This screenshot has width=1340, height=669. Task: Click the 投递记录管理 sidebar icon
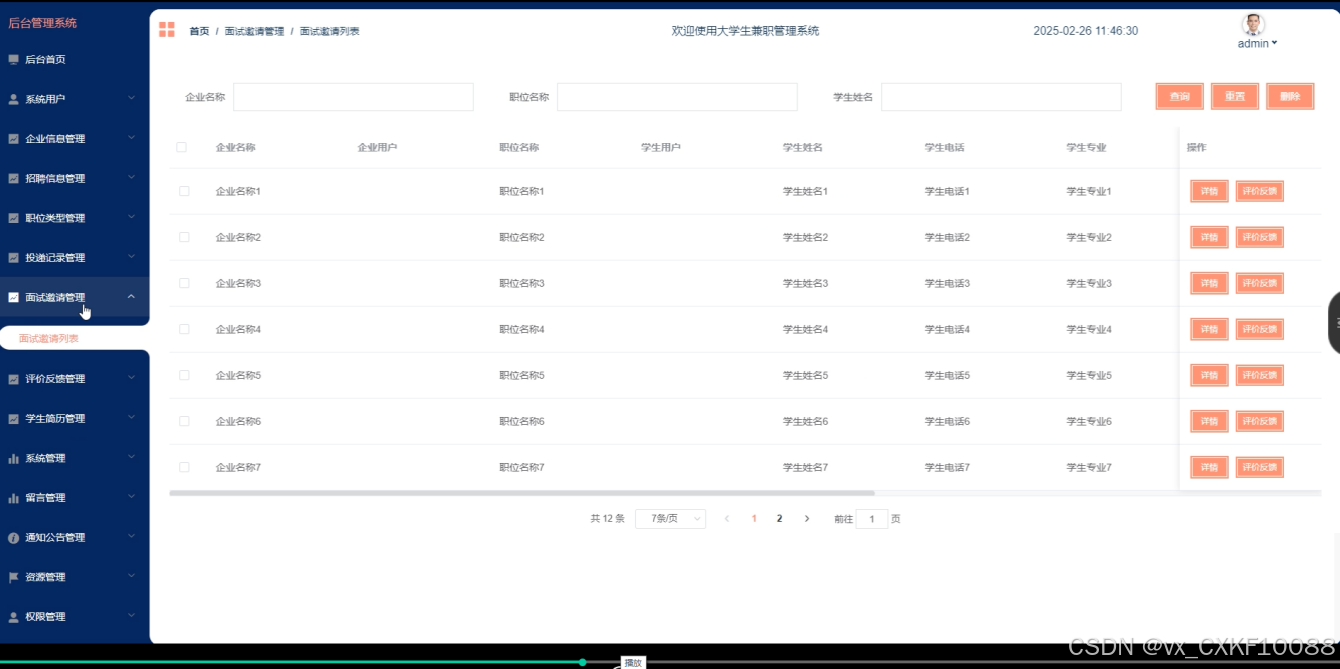click(13, 258)
